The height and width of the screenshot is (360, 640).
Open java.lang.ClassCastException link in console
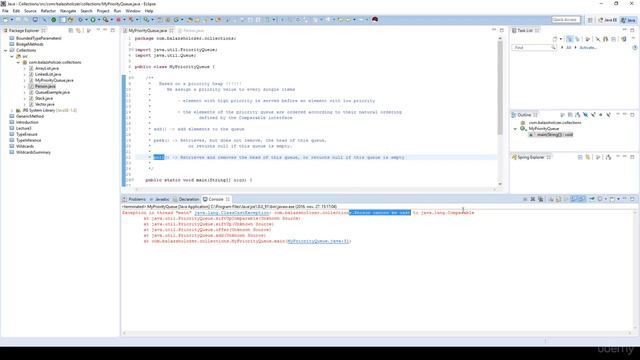coord(231,213)
